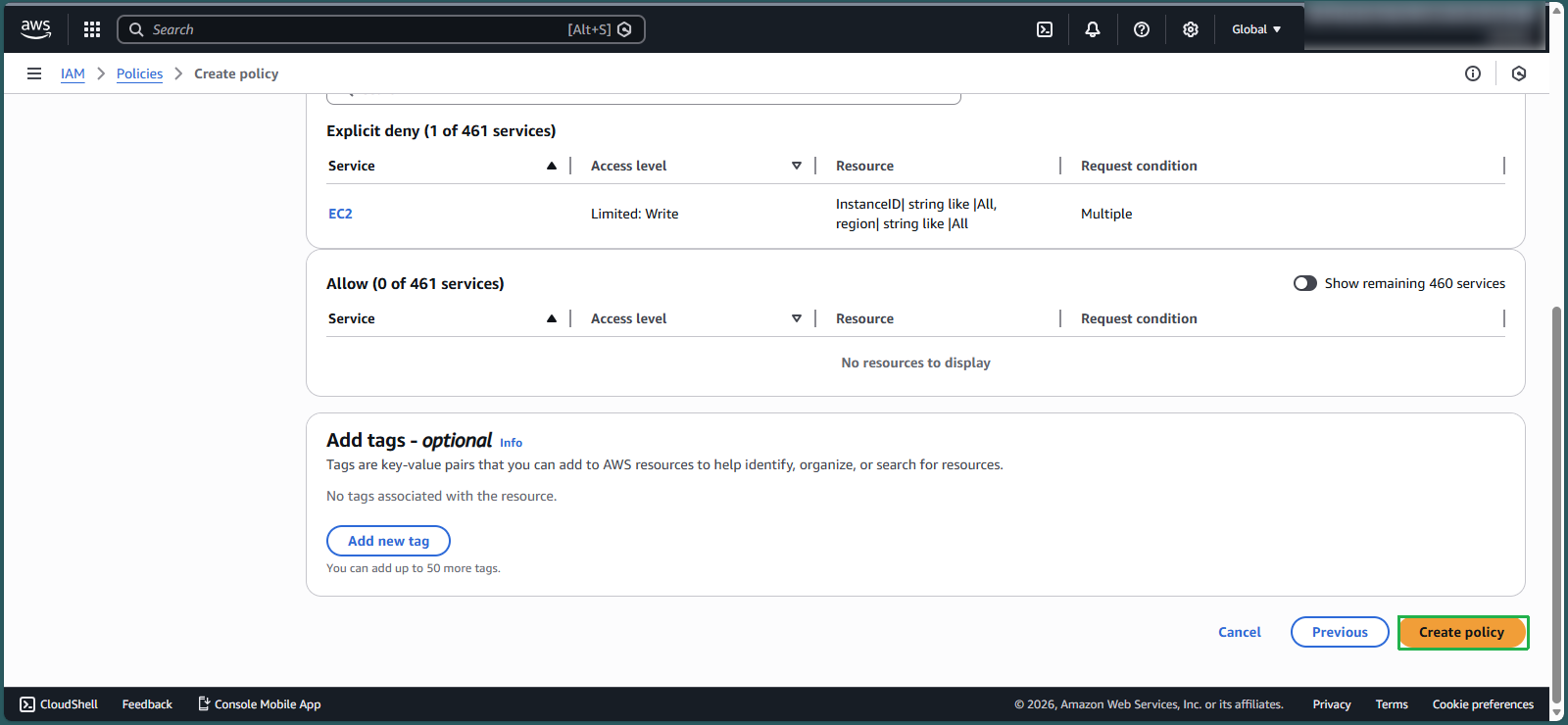The width and height of the screenshot is (1568, 725).
Task: Click 'No resources to display' text
Action: [x=915, y=362]
